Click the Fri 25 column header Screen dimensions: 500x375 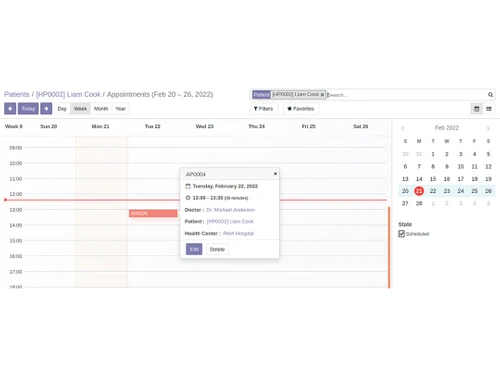(x=308, y=127)
